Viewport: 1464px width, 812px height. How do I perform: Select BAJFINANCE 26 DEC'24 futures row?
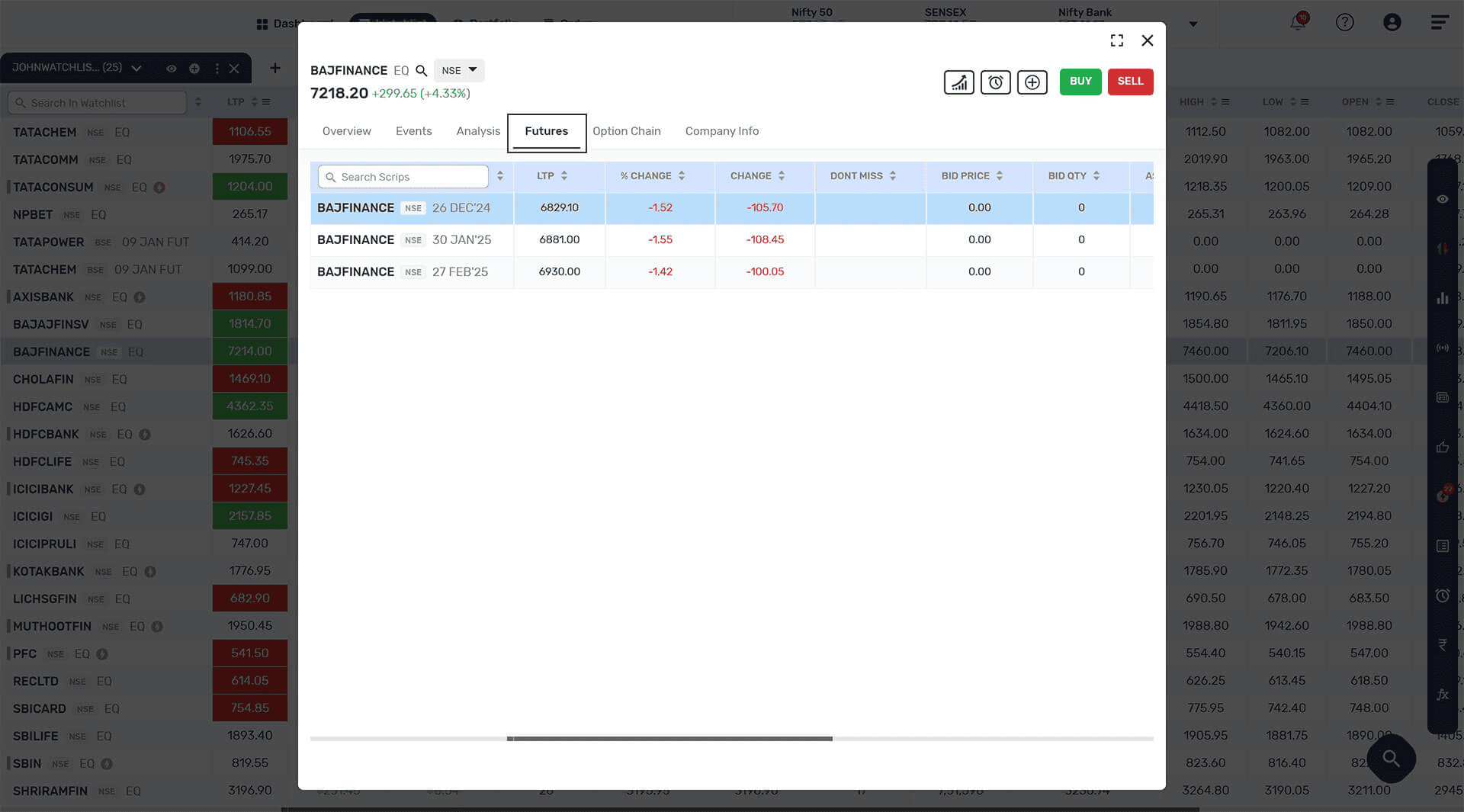tap(731, 208)
